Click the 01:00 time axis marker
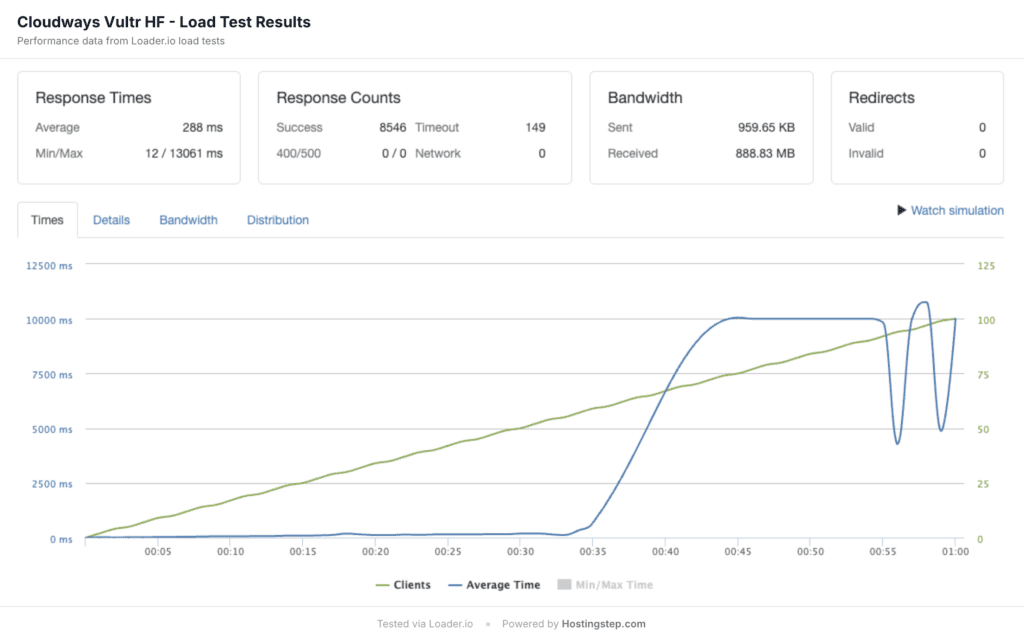This screenshot has width=1024, height=641. click(x=955, y=552)
